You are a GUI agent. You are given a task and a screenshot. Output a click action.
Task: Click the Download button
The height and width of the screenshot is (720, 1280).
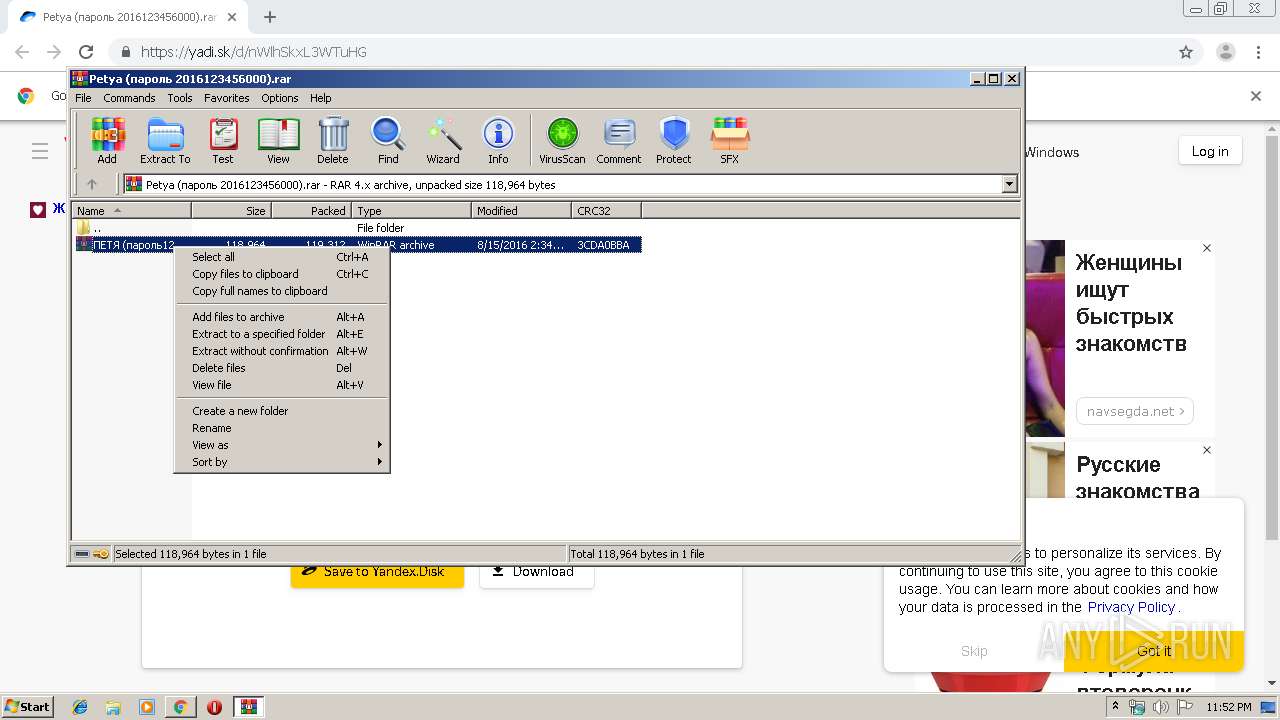point(536,575)
